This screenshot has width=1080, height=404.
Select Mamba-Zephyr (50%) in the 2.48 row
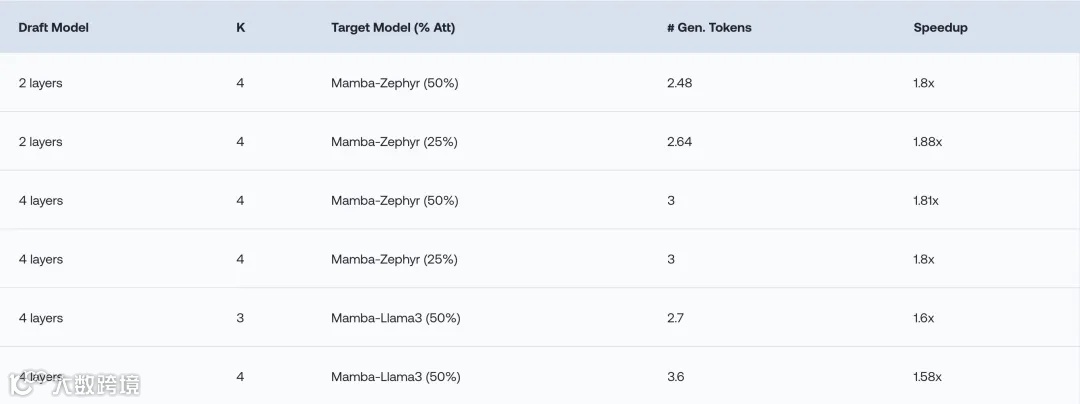(394, 83)
